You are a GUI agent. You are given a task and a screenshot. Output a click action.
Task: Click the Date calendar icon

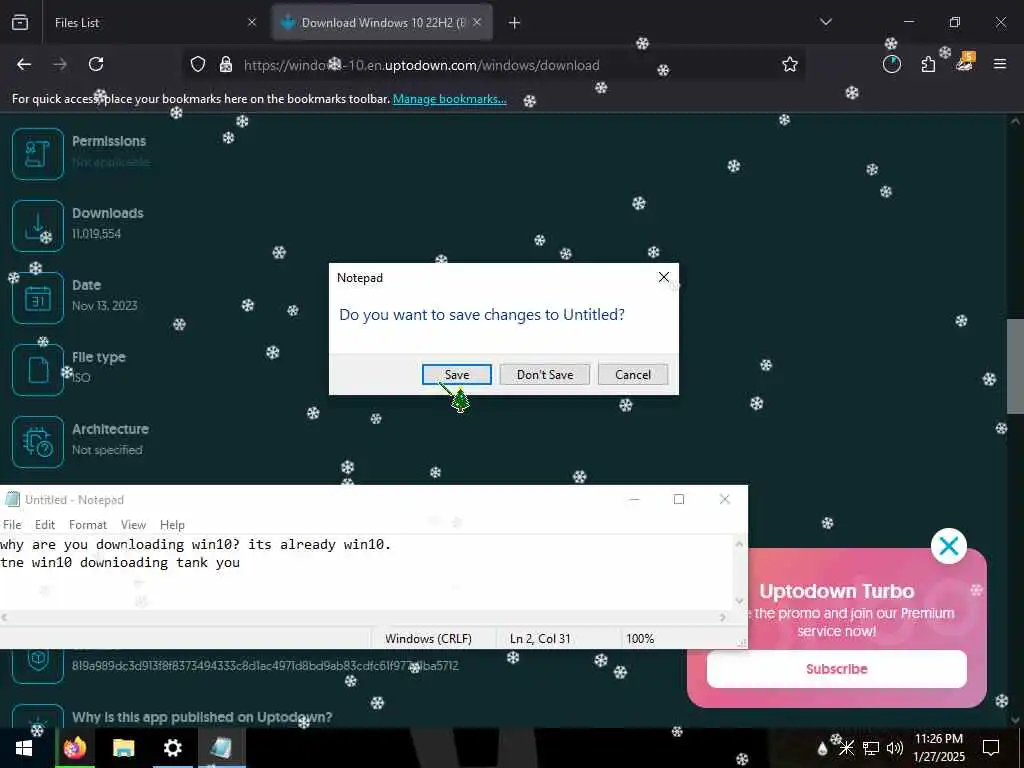(38, 298)
